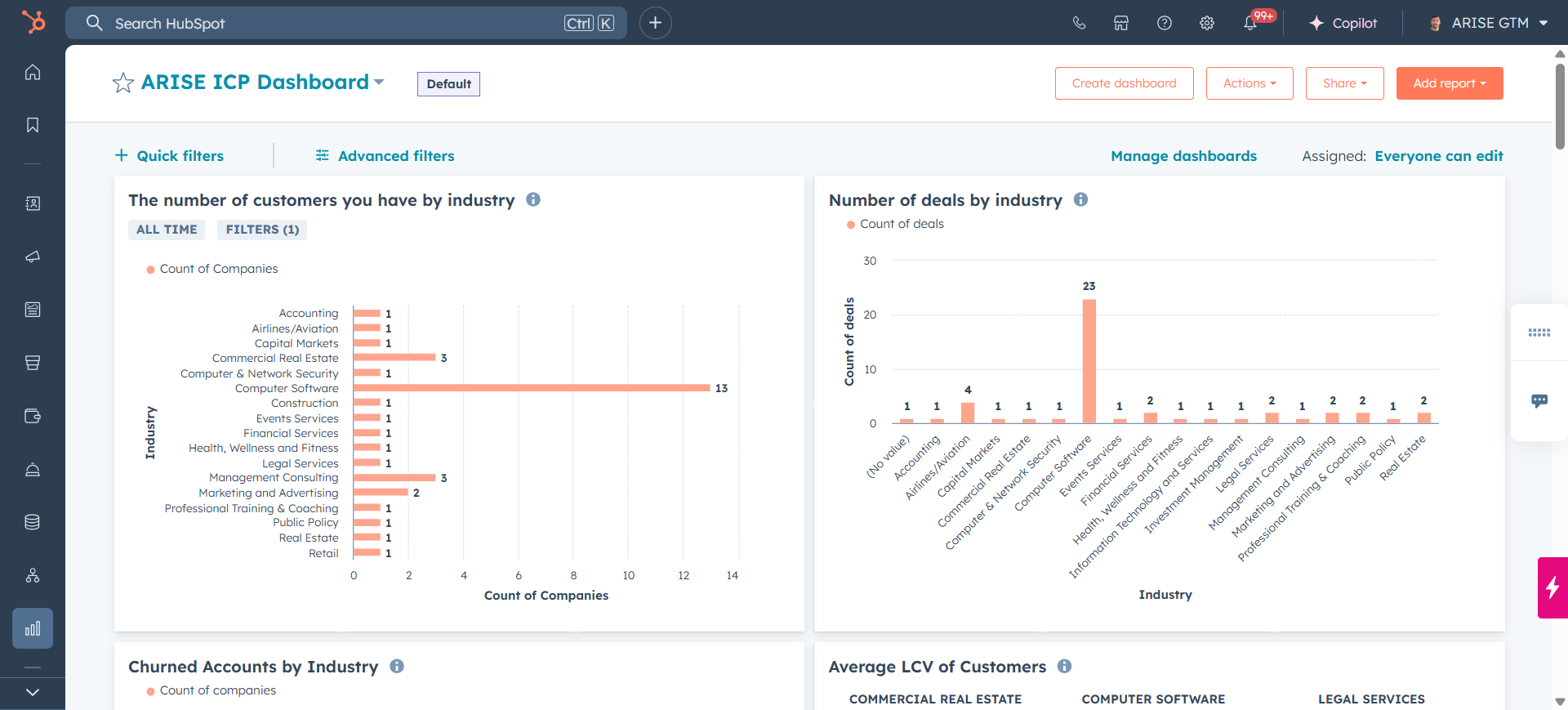The image size is (1568, 710).
Task: Open the Share dropdown
Action: coord(1344,83)
